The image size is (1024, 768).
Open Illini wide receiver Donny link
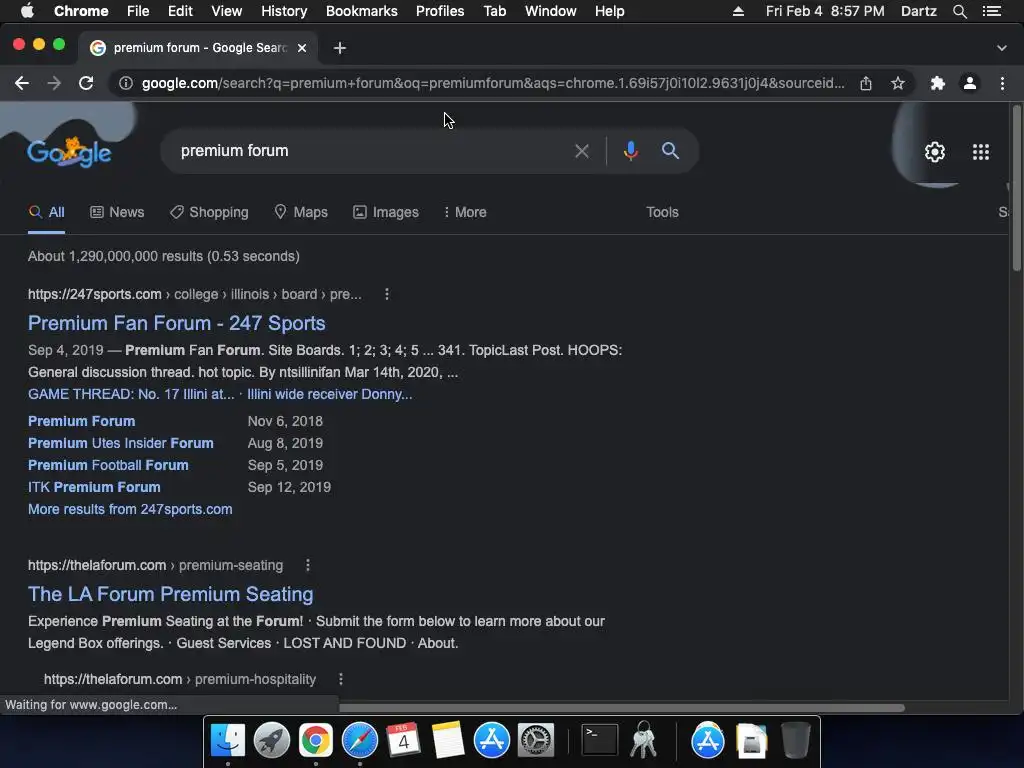(x=330, y=394)
